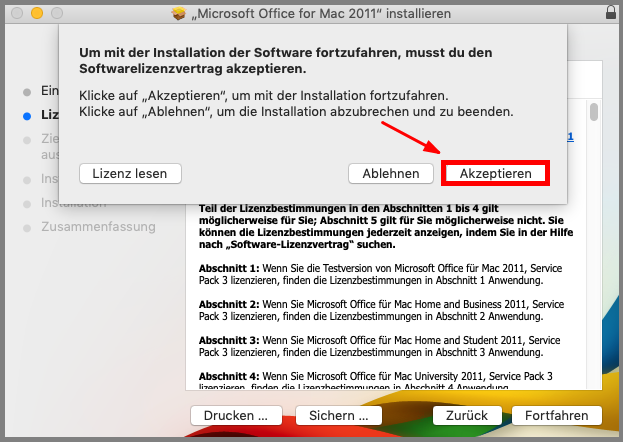Click the window title 'Microsoft Office for Mac 2011 installieren'
The image size is (623, 442).
(321, 14)
